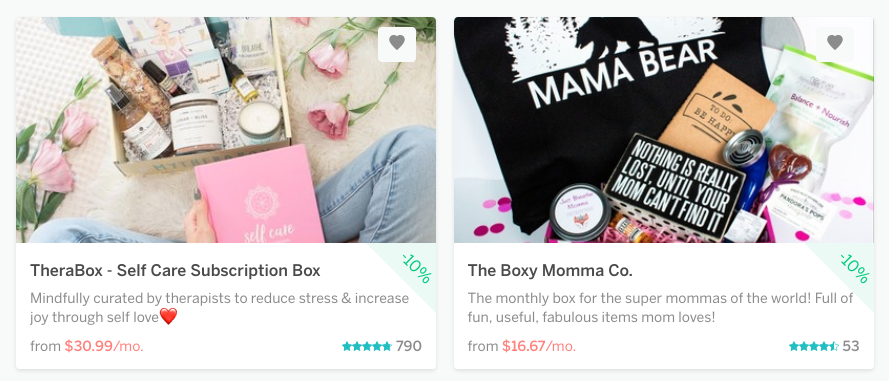Click the TheraBox product photo

pos(226,130)
